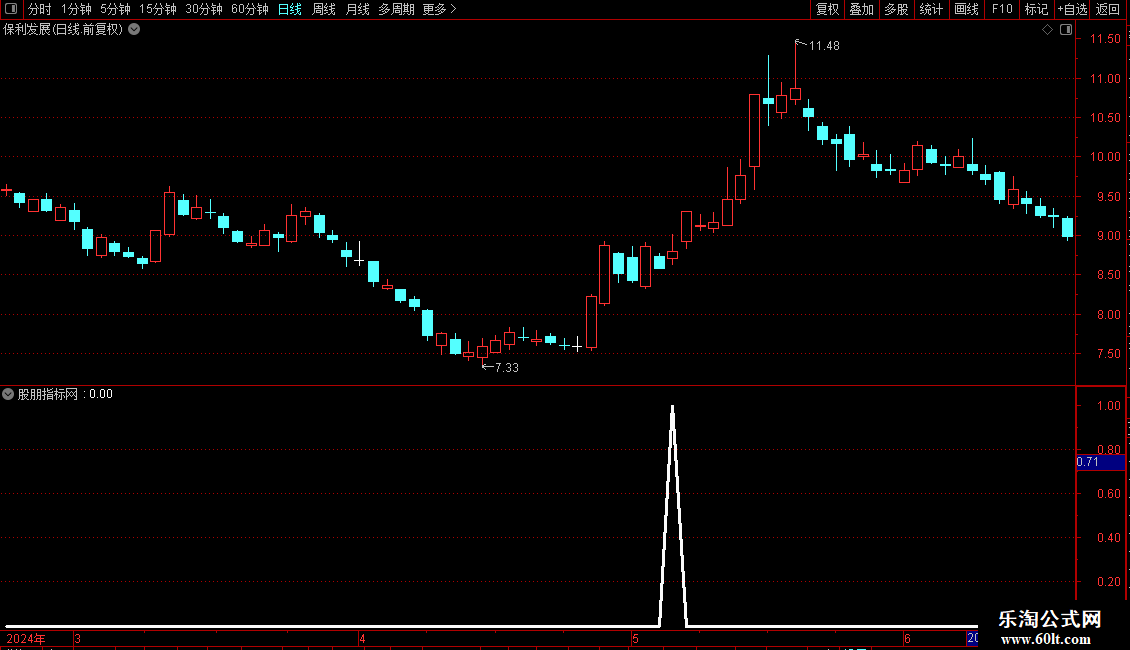The width and height of the screenshot is (1130, 650).
Task: Click the white indicator spike peak
Action: click(x=672, y=409)
